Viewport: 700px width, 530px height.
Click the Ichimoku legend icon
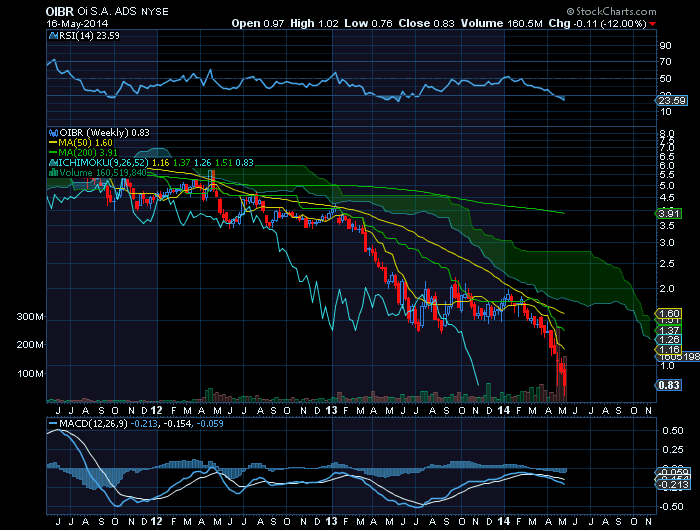pyautogui.click(x=54, y=163)
